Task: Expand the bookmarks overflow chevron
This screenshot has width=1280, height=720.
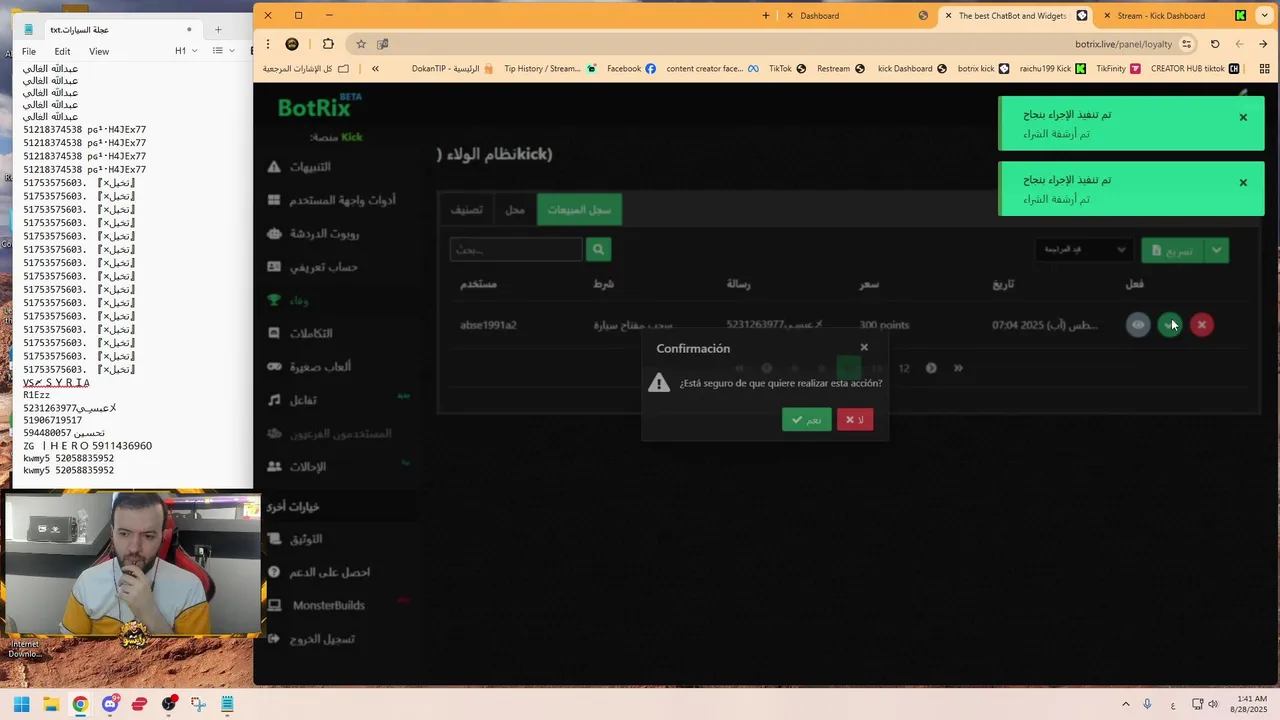Action: [375, 69]
